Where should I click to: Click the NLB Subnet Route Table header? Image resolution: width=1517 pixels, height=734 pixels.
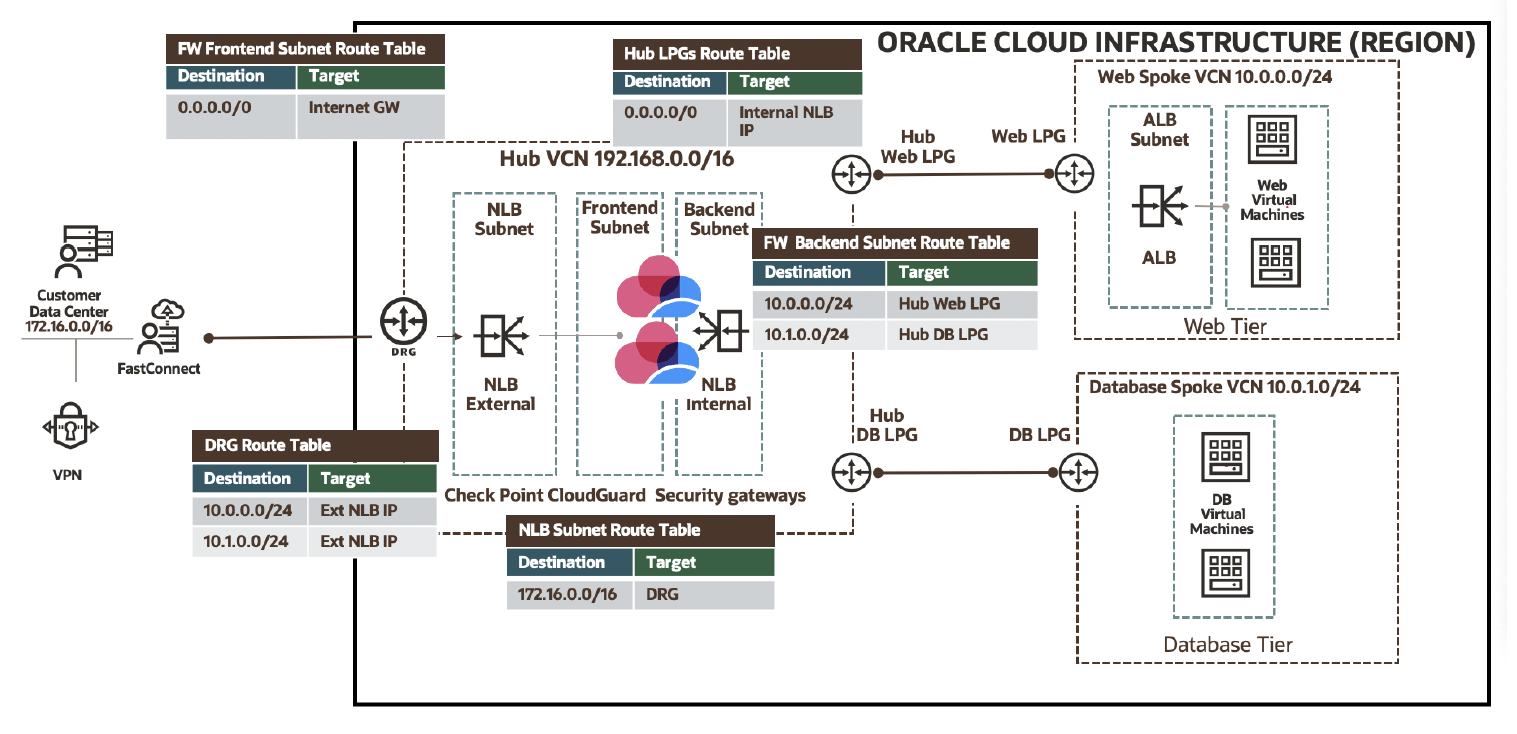click(641, 530)
